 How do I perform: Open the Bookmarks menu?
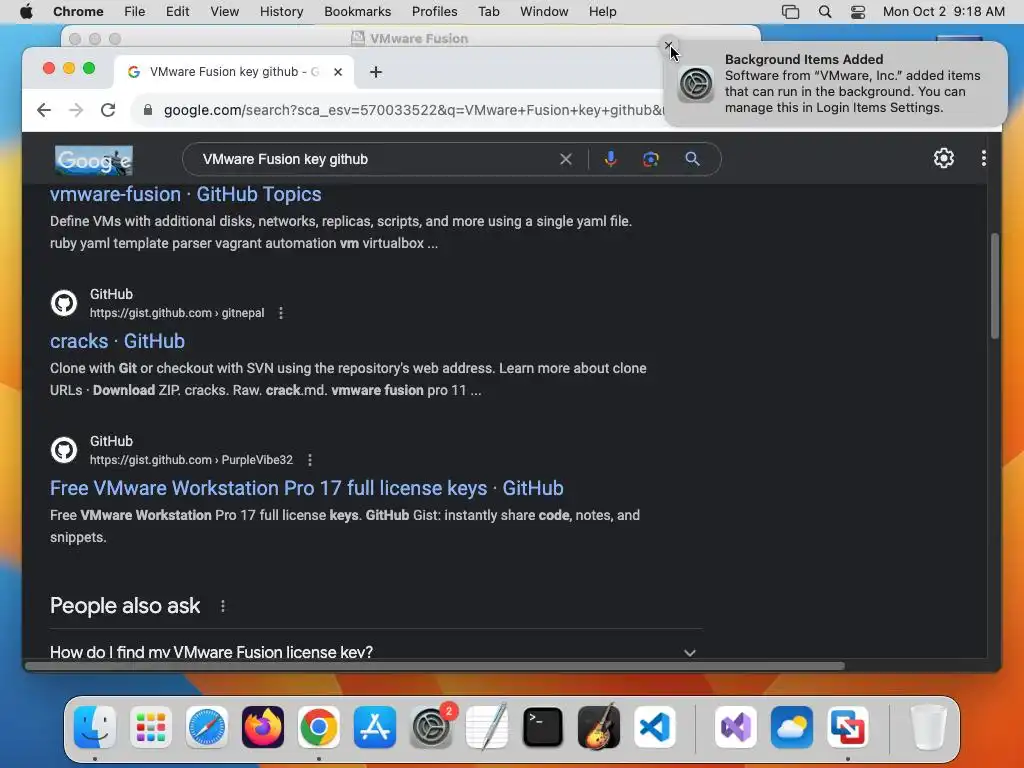357,12
